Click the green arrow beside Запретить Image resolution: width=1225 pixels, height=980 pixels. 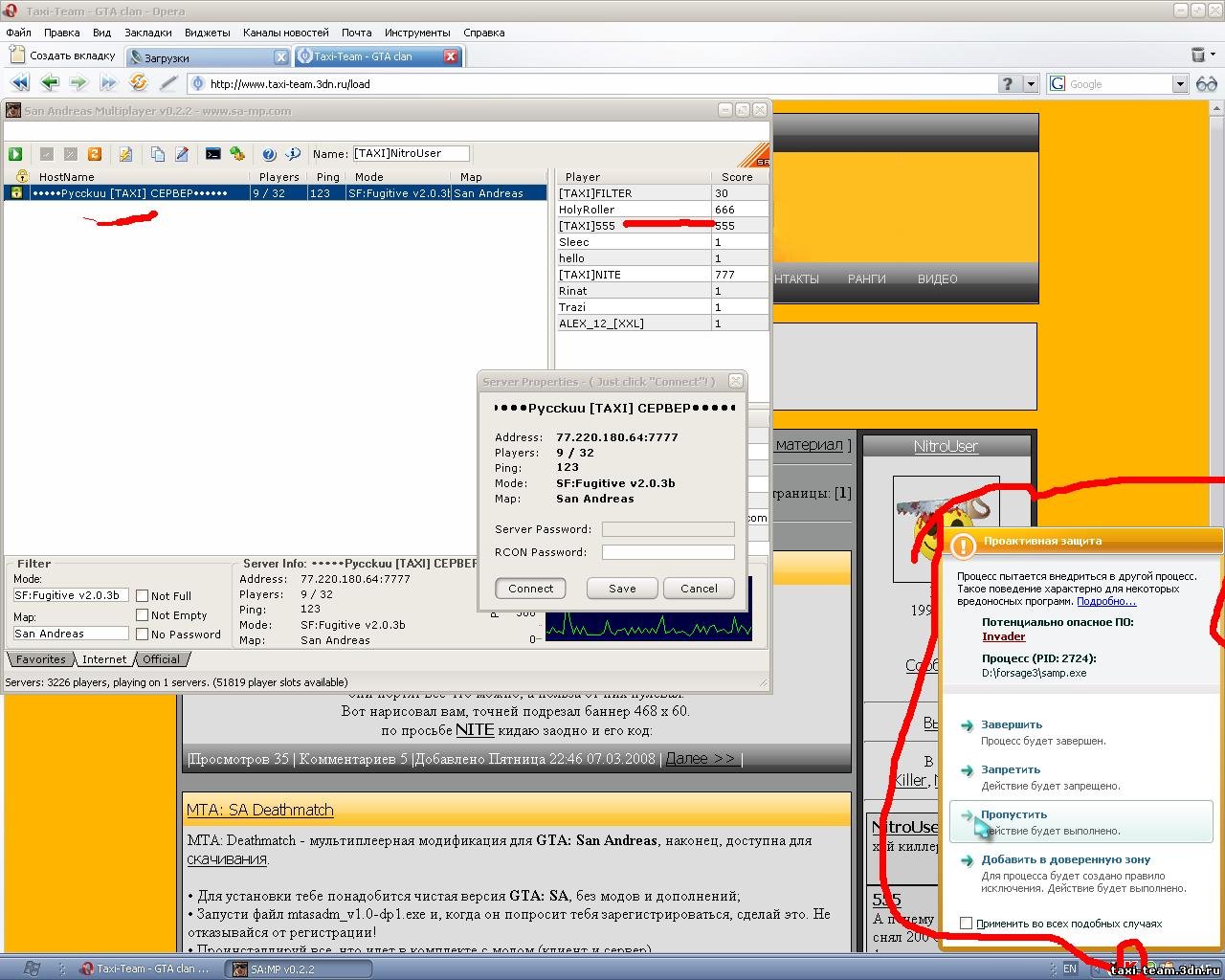tap(969, 770)
